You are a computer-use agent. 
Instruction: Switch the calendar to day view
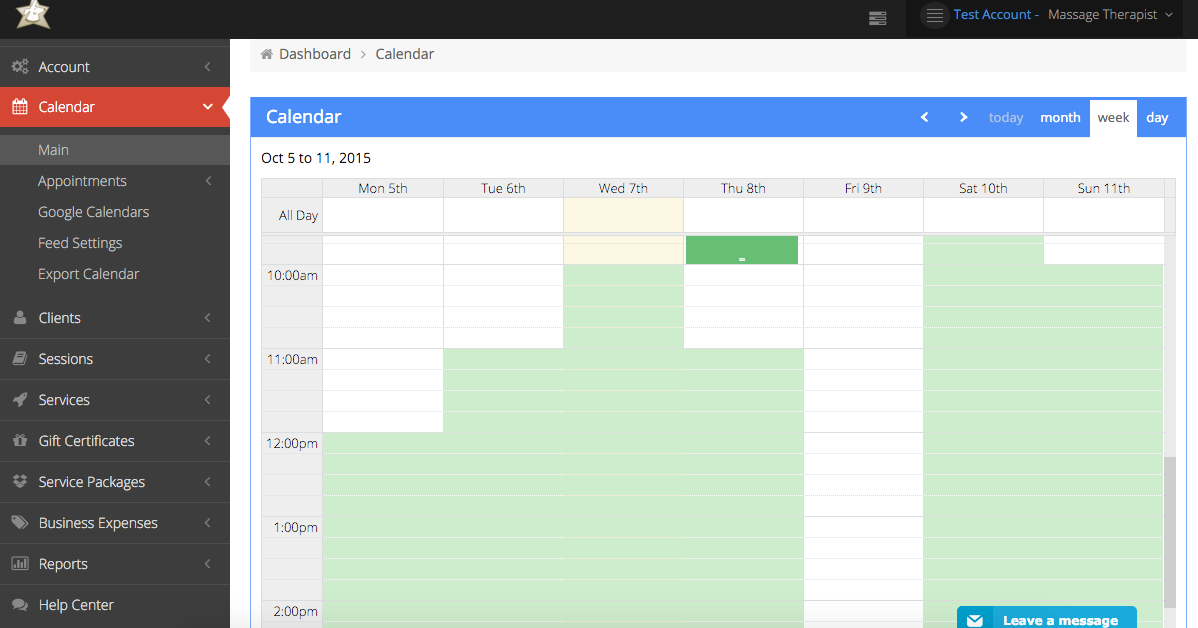pos(1157,118)
